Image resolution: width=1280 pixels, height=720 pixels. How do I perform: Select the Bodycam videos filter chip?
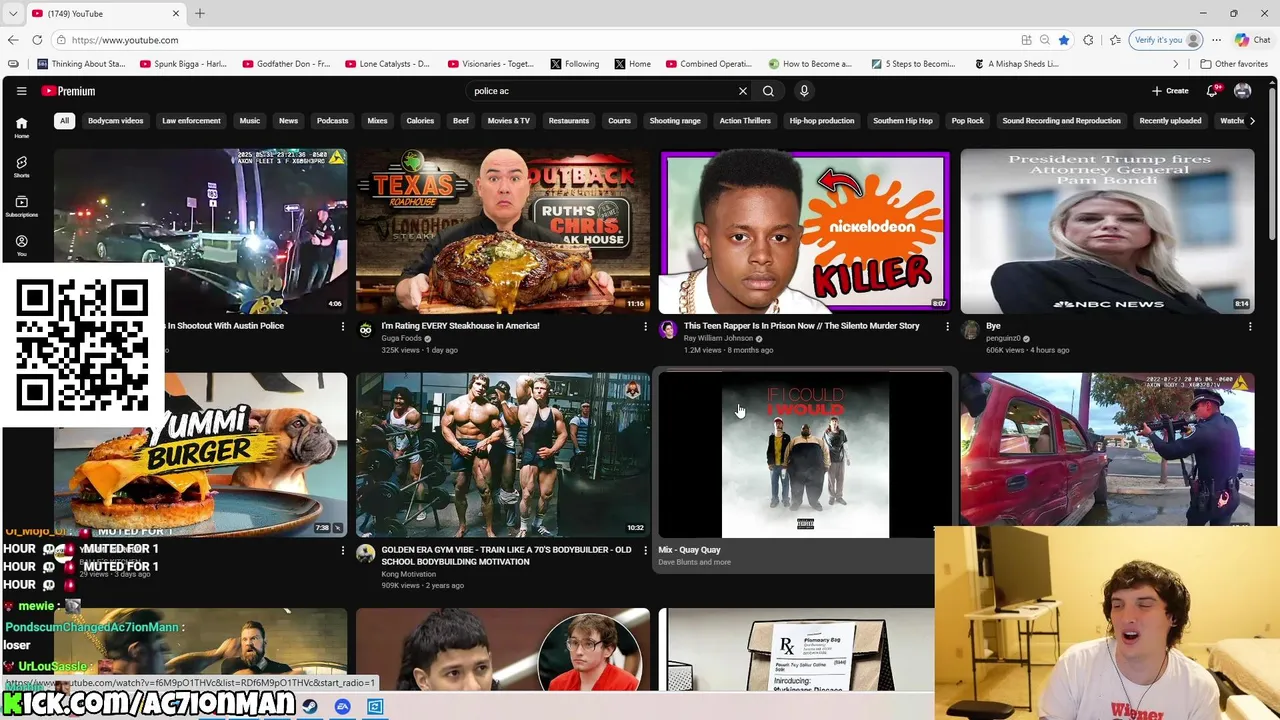tap(115, 121)
